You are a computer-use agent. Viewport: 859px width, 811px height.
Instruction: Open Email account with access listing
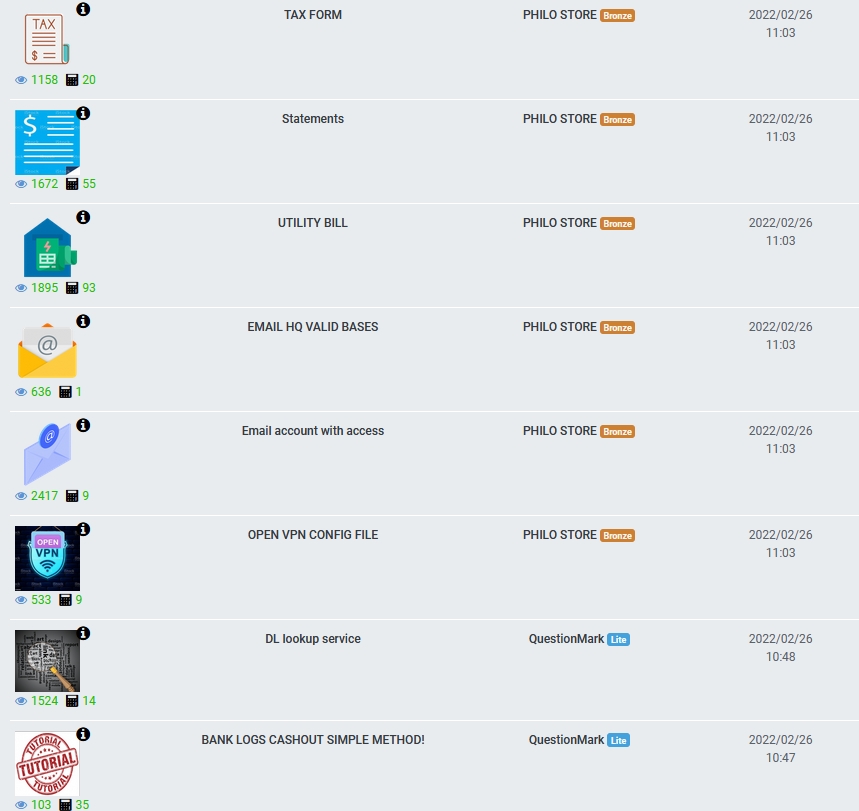click(x=313, y=431)
